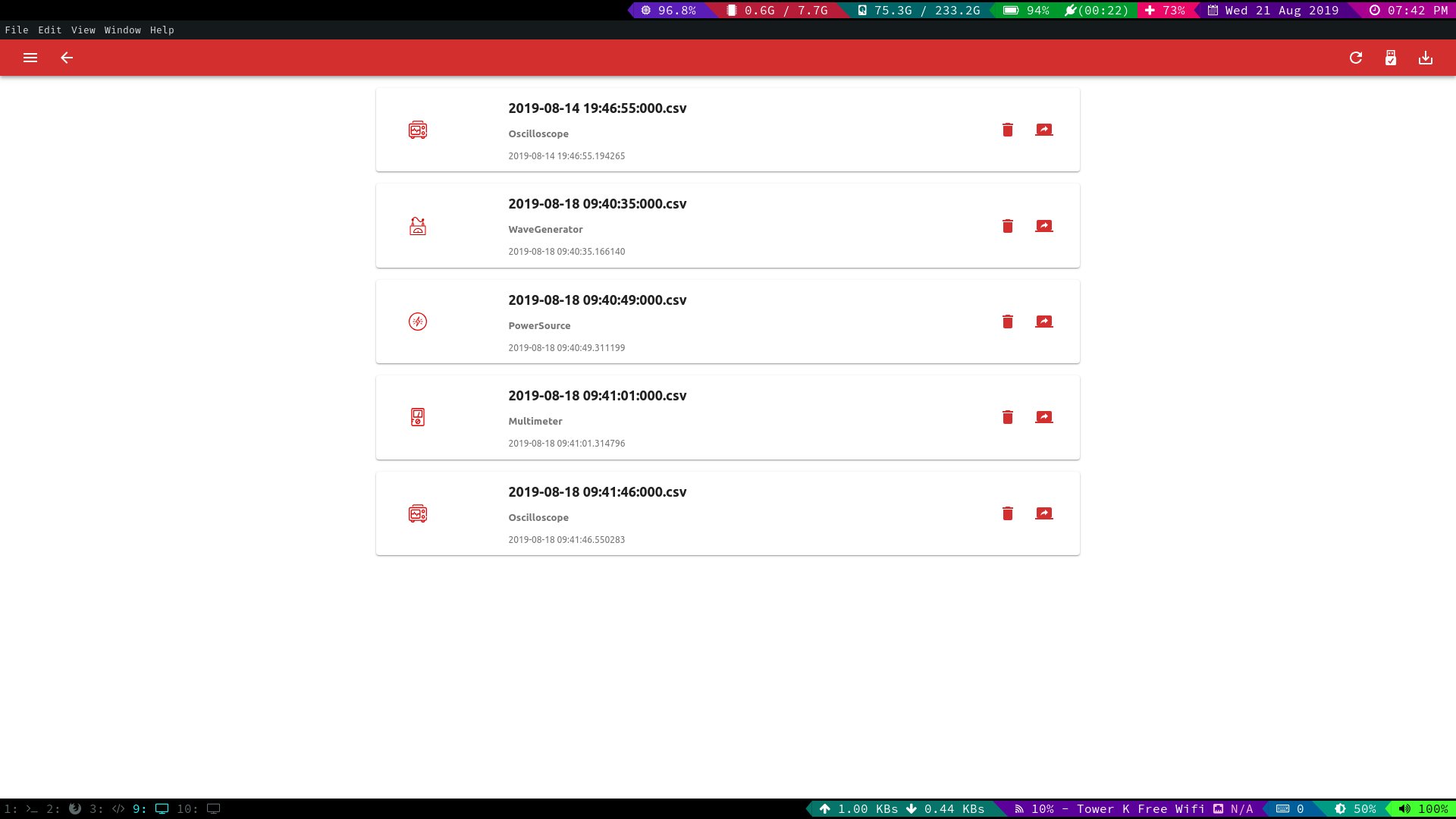Image resolution: width=1456 pixels, height=819 pixels.
Task: Open the hamburger navigation menu
Action: [30, 58]
